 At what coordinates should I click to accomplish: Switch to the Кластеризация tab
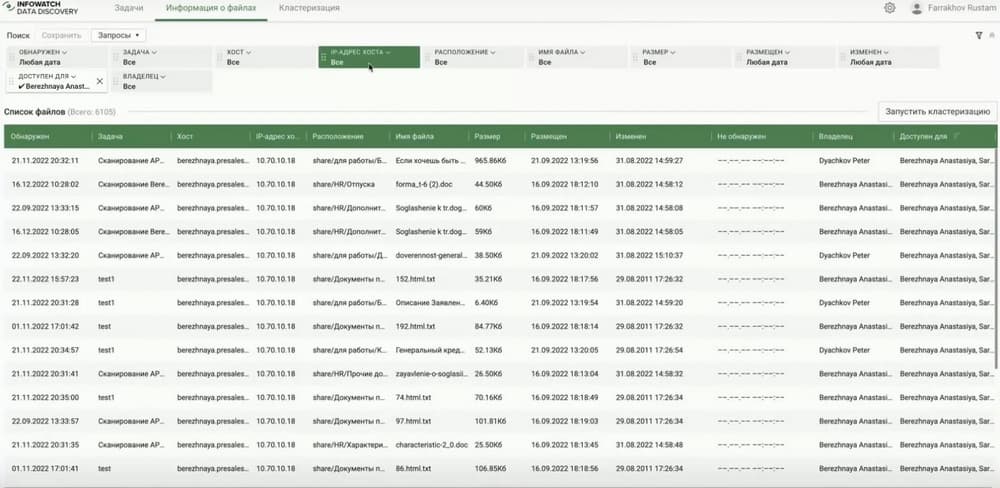coord(309,8)
